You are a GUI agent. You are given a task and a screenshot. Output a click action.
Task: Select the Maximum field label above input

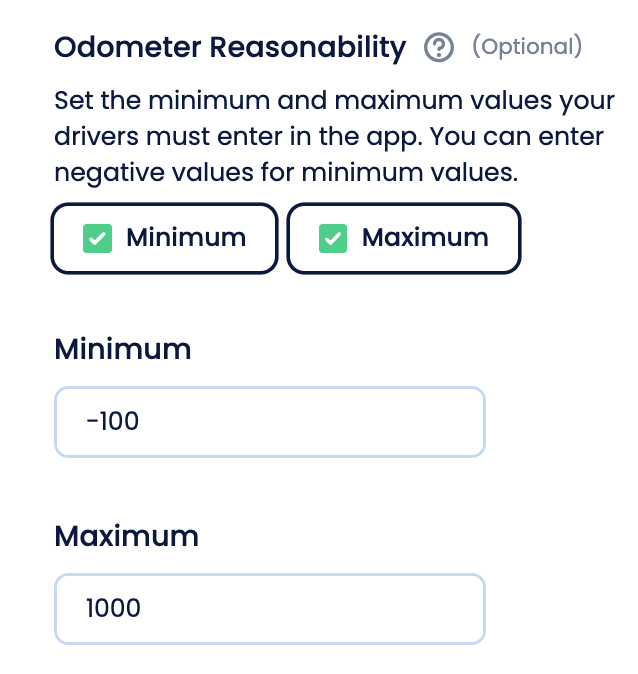point(126,536)
